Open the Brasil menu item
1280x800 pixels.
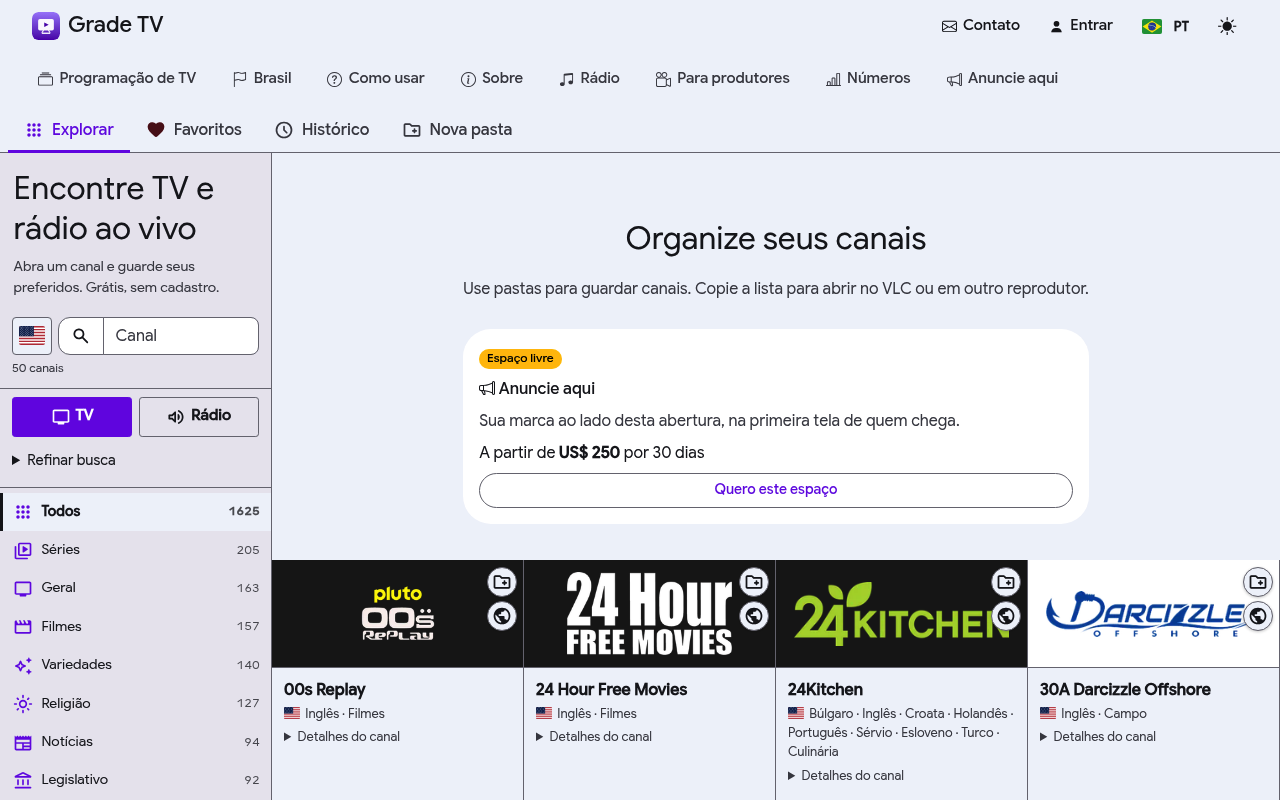coord(262,78)
